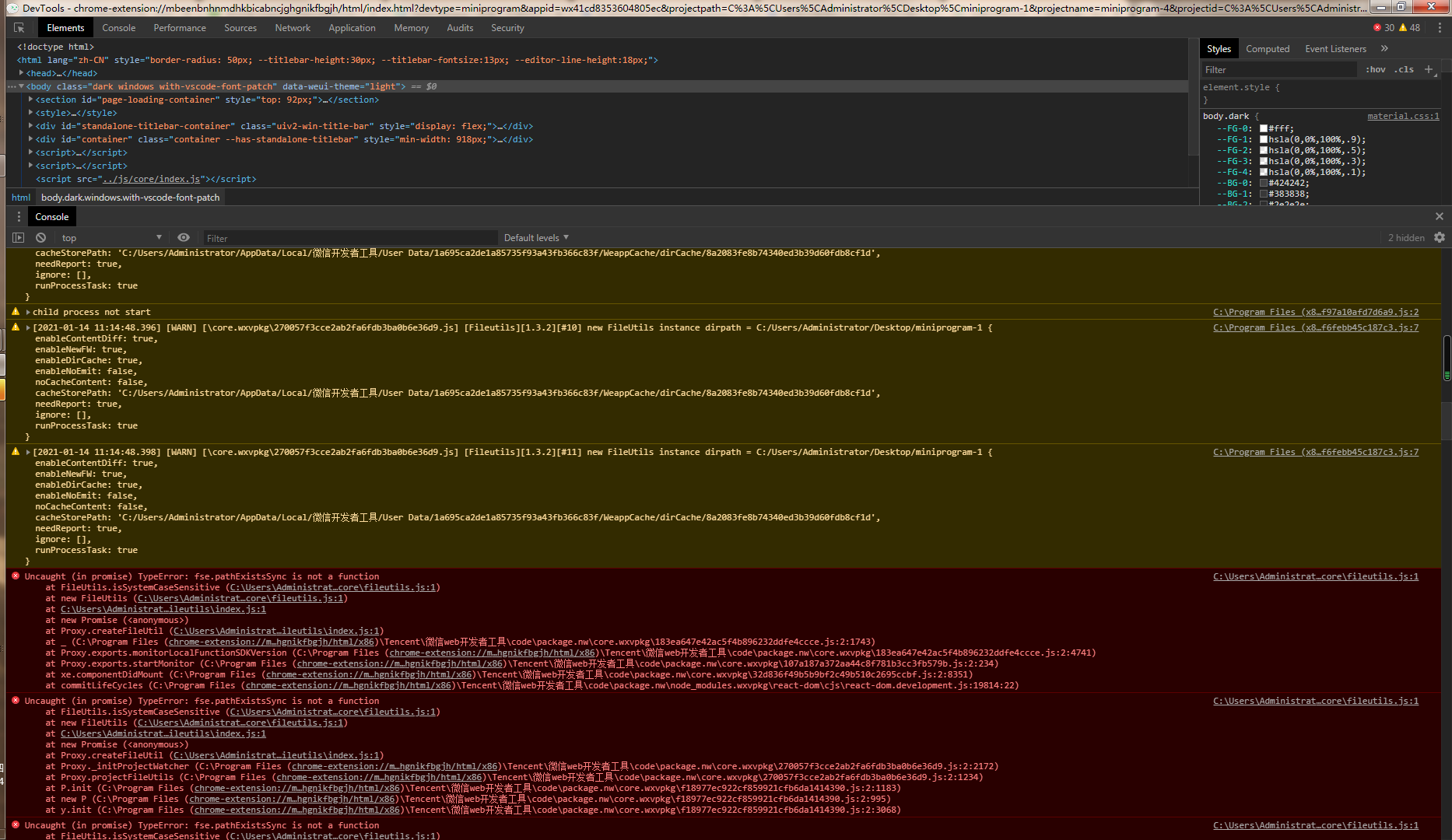
Task: Expand the page-loading-container section node
Action: click(x=30, y=100)
